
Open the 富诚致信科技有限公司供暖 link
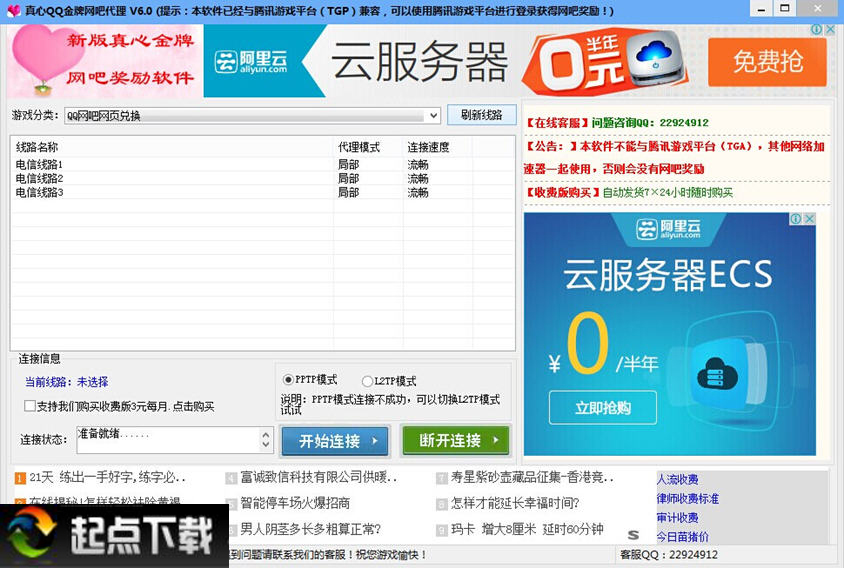click(x=319, y=478)
